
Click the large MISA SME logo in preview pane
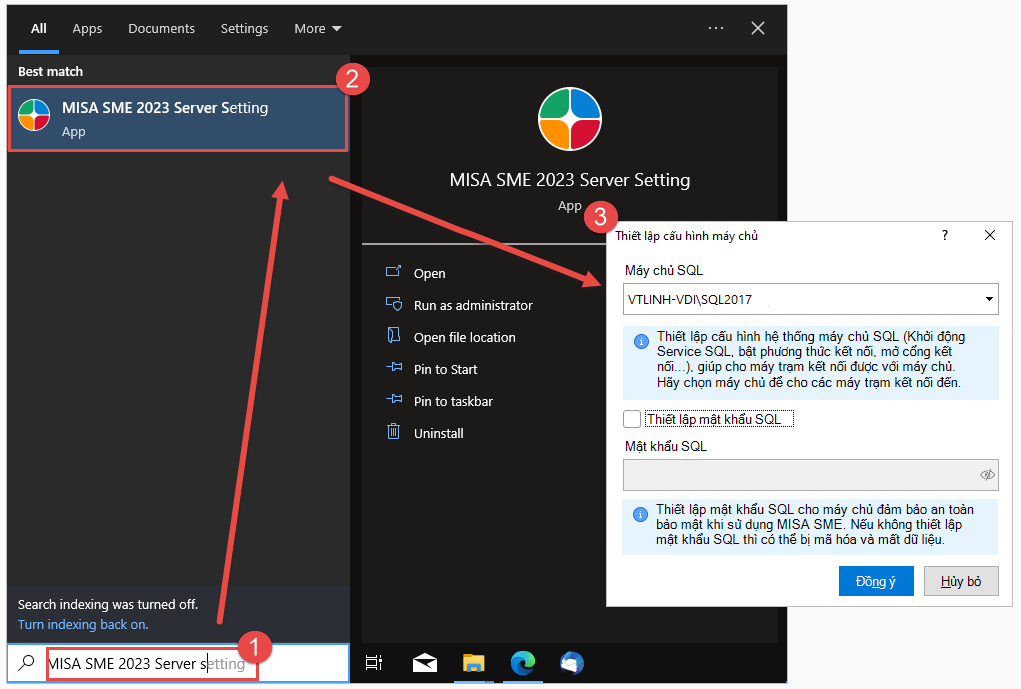point(569,119)
